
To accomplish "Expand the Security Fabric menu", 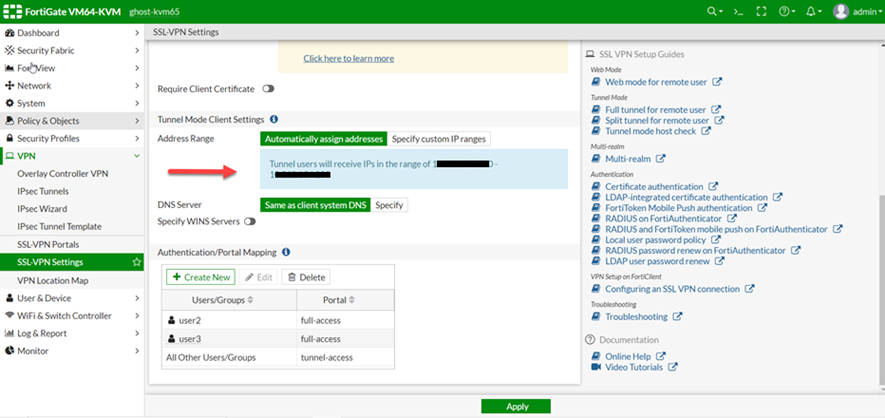I will pos(72,50).
